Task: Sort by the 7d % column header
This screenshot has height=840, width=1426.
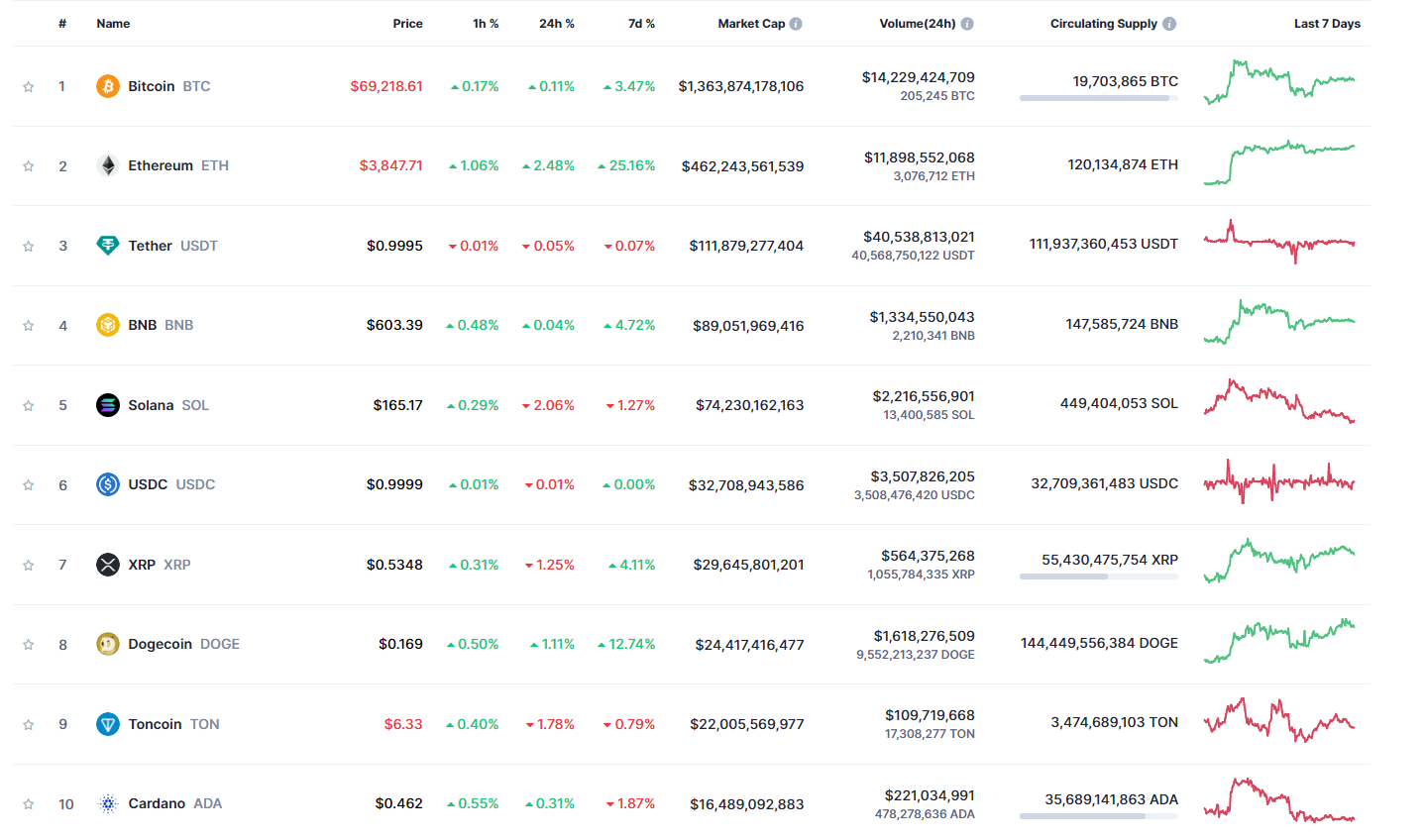Action: tap(642, 24)
